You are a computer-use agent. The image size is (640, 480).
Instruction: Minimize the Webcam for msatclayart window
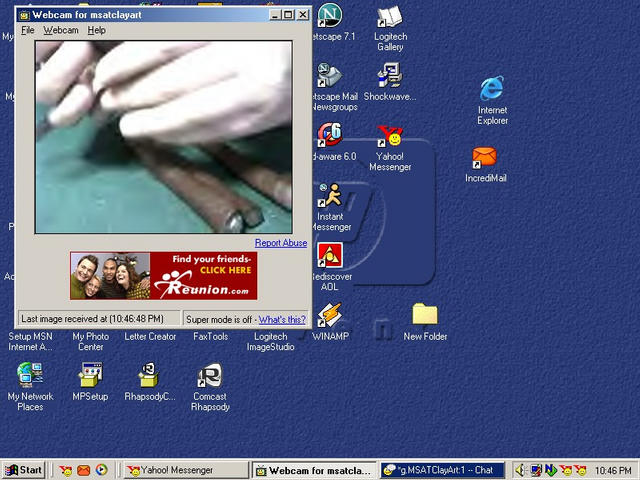[275, 15]
